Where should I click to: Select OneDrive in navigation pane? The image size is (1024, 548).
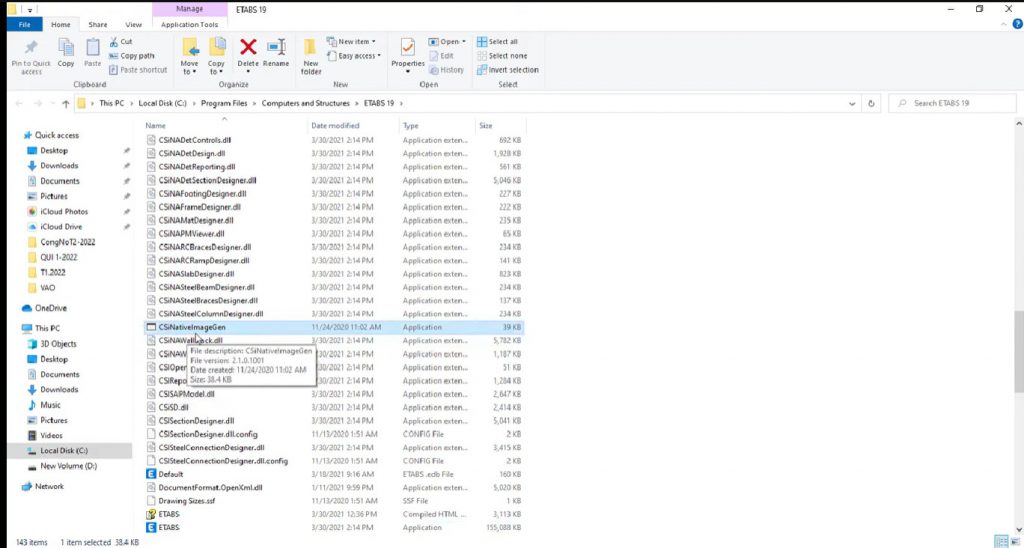[x=50, y=308]
